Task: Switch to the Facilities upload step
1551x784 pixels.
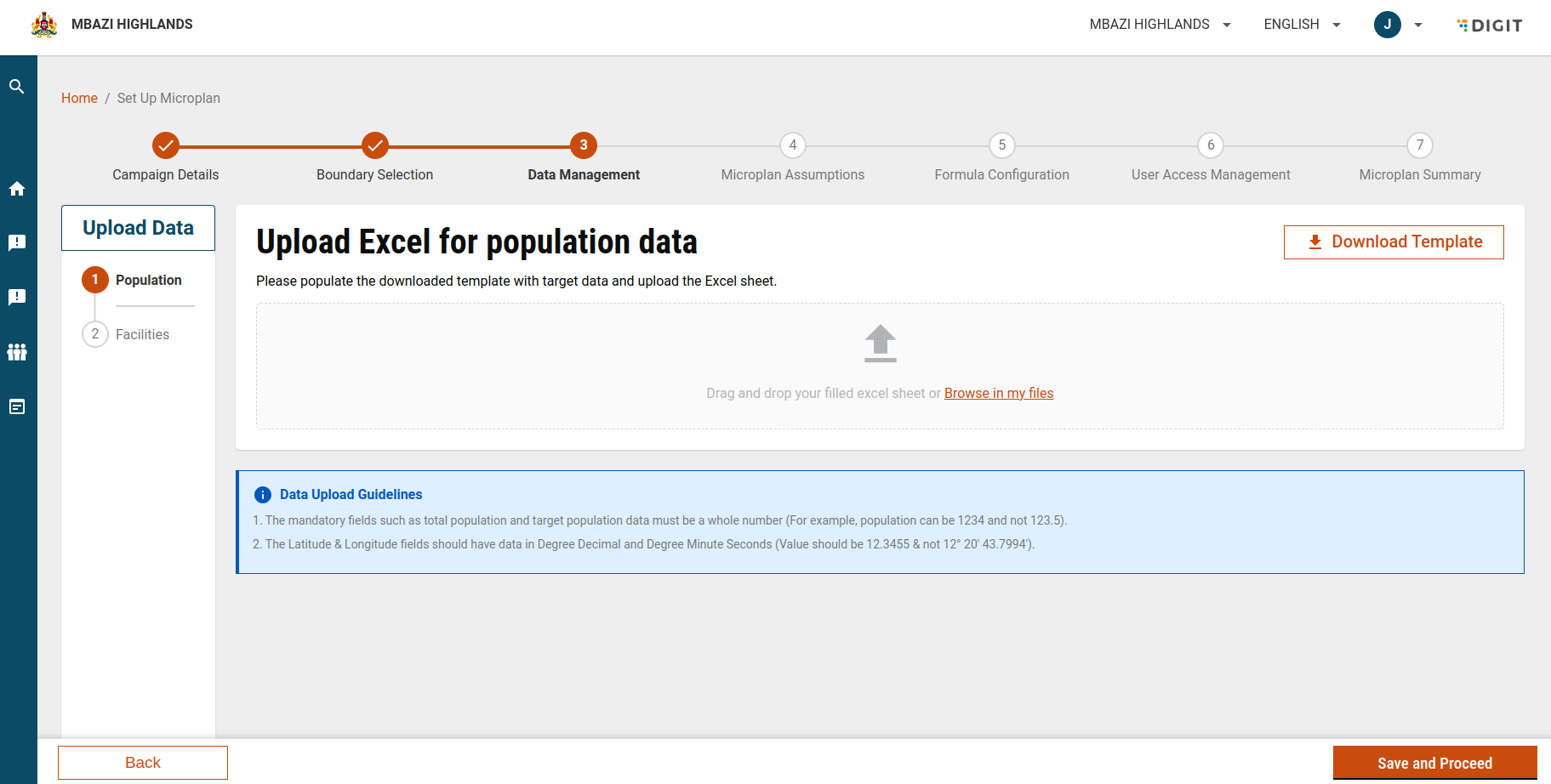Action: 142,334
